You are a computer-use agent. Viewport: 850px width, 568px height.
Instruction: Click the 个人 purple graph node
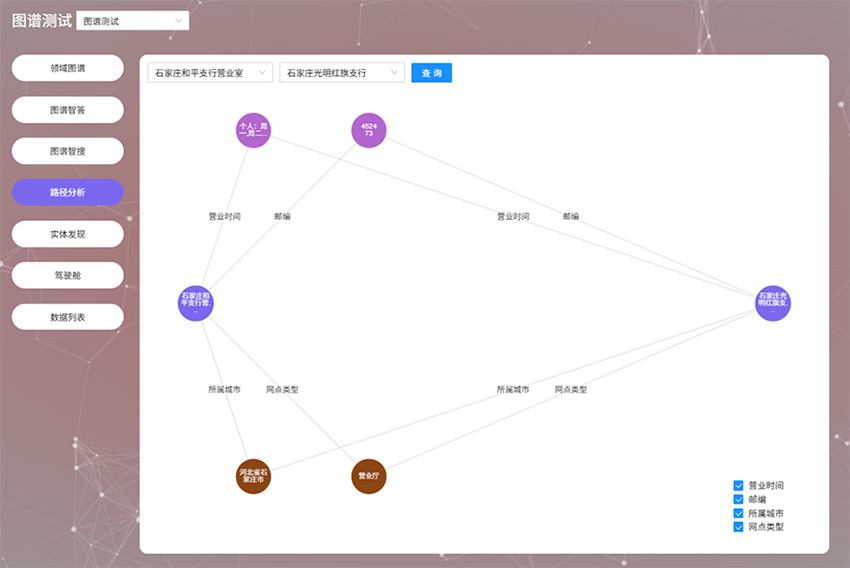point(253,130)
